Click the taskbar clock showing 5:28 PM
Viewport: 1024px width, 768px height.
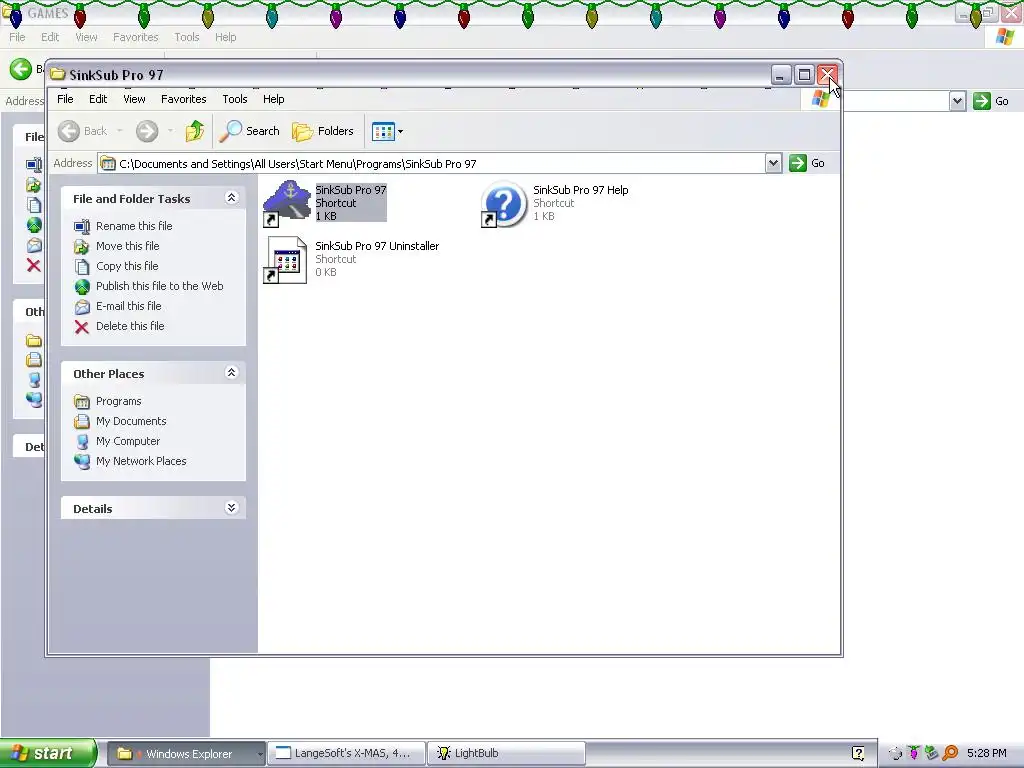tap(987, 754)
